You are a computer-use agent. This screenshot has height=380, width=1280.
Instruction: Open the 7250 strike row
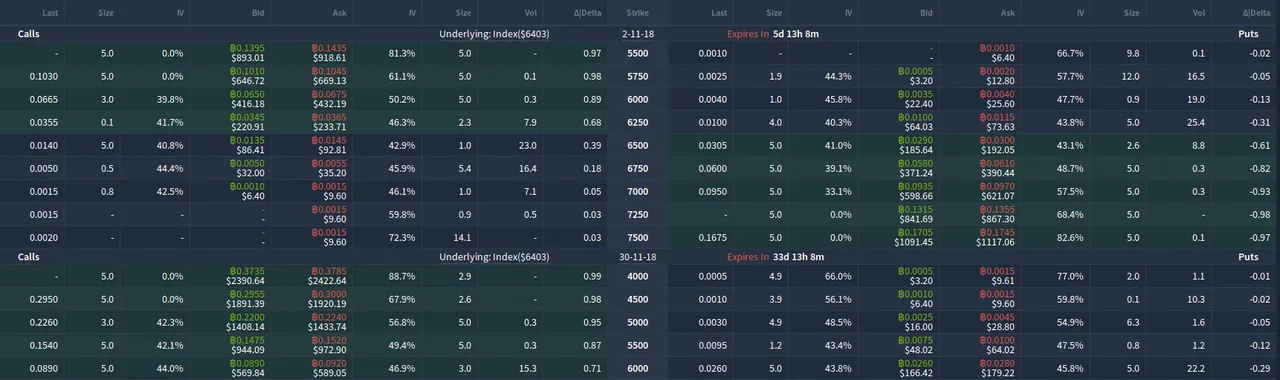coord(637,214)
